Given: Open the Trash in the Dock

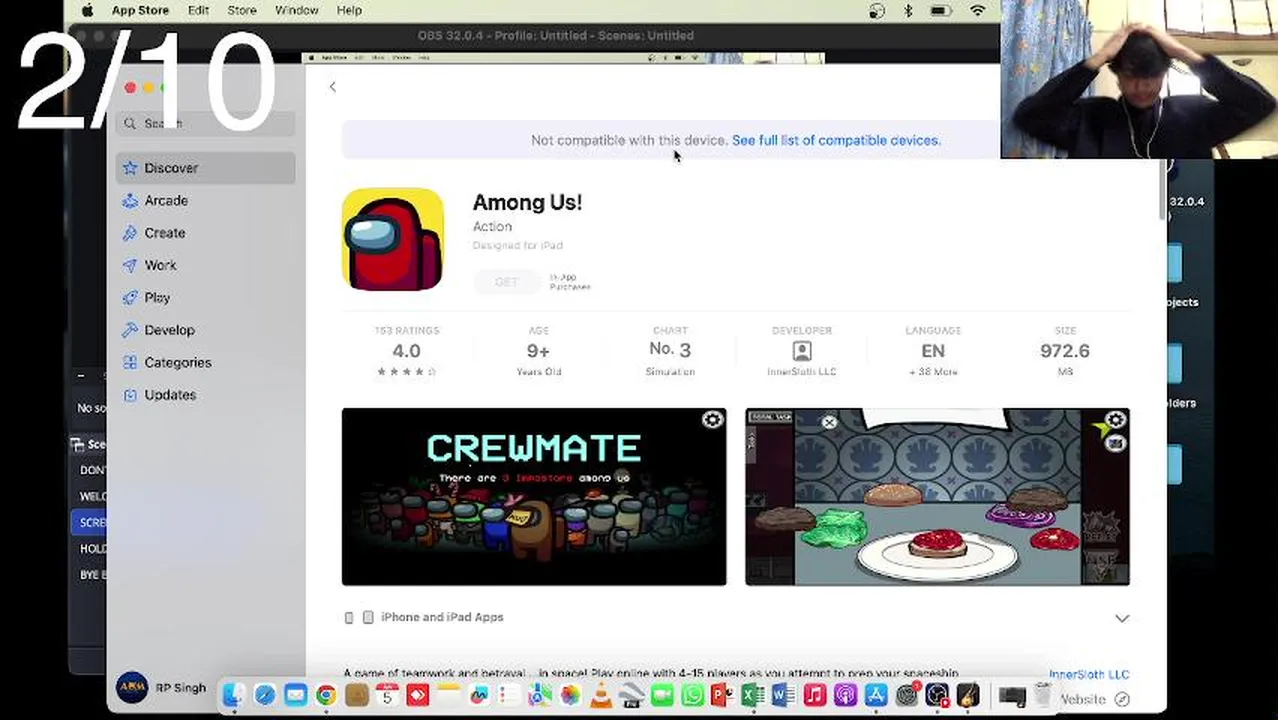Looking at the screenshot, I should point(1041,695).
